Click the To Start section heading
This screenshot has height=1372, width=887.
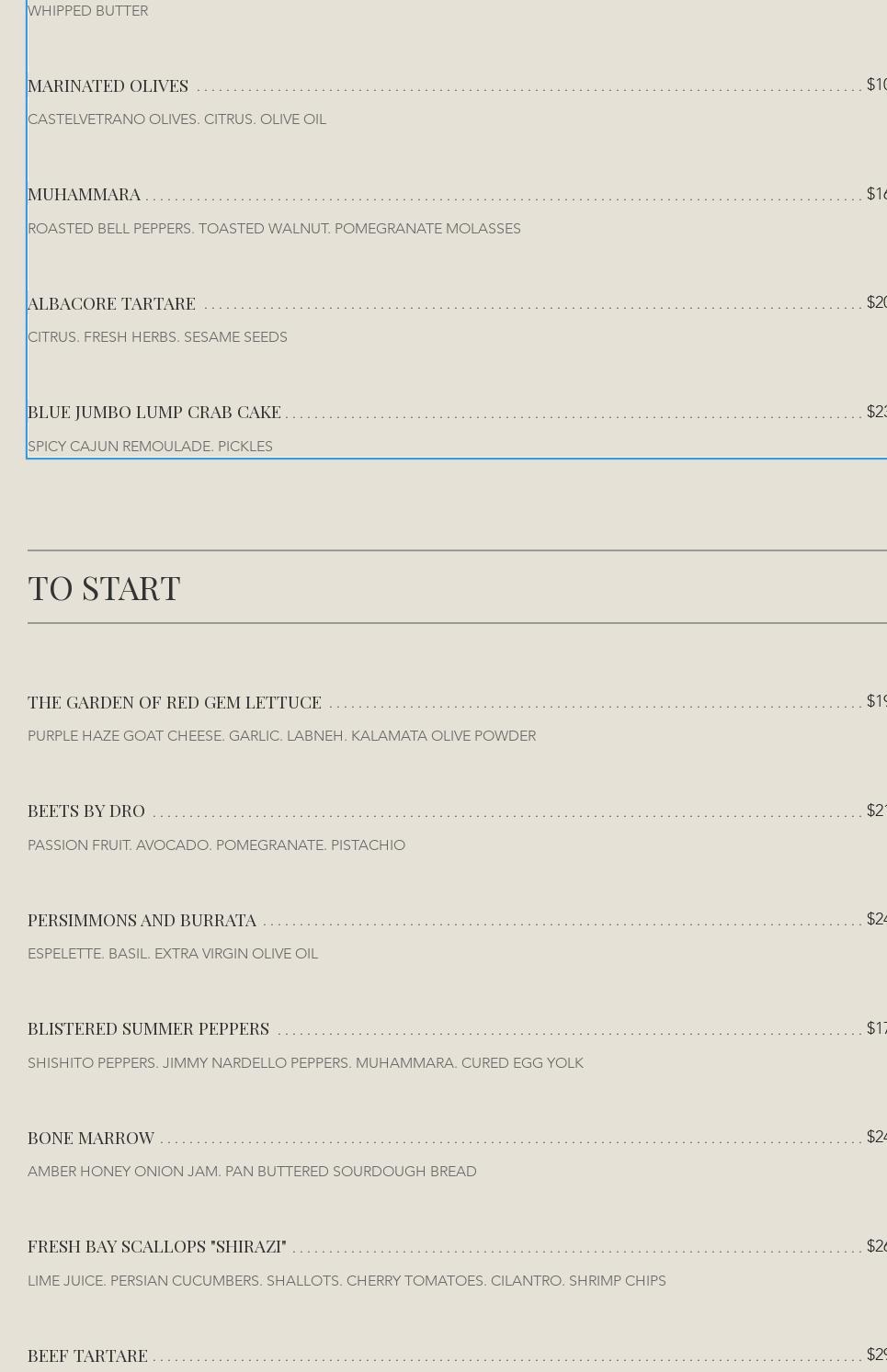(104, 588)
